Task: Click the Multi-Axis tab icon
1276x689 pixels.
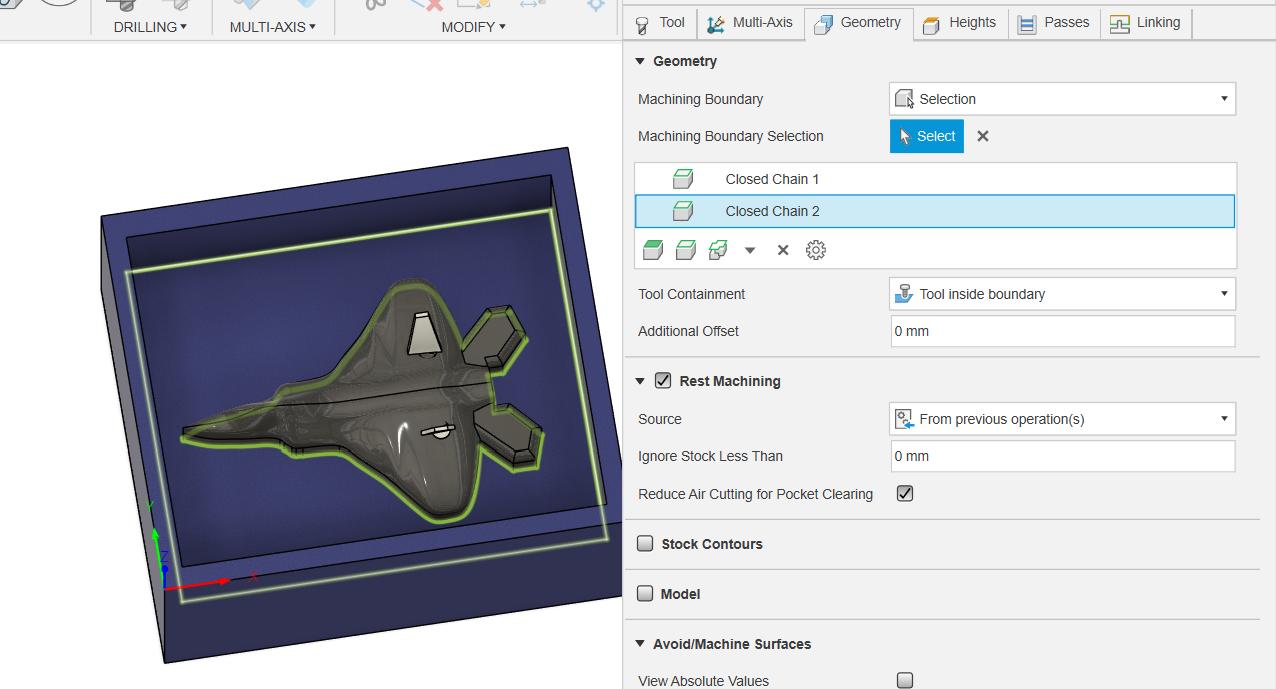Action: point(716,25)
